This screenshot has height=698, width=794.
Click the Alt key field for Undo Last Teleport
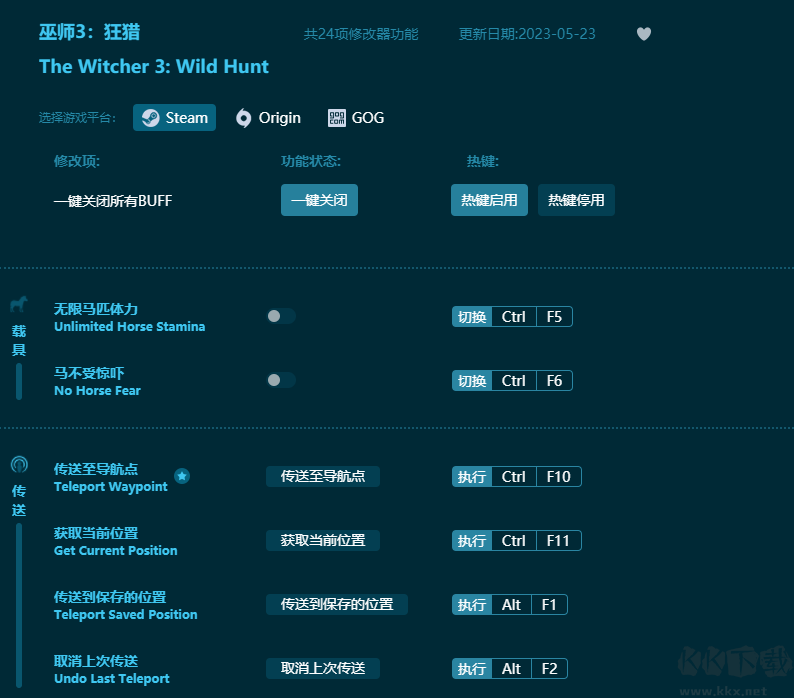click(x=511, y=669)
